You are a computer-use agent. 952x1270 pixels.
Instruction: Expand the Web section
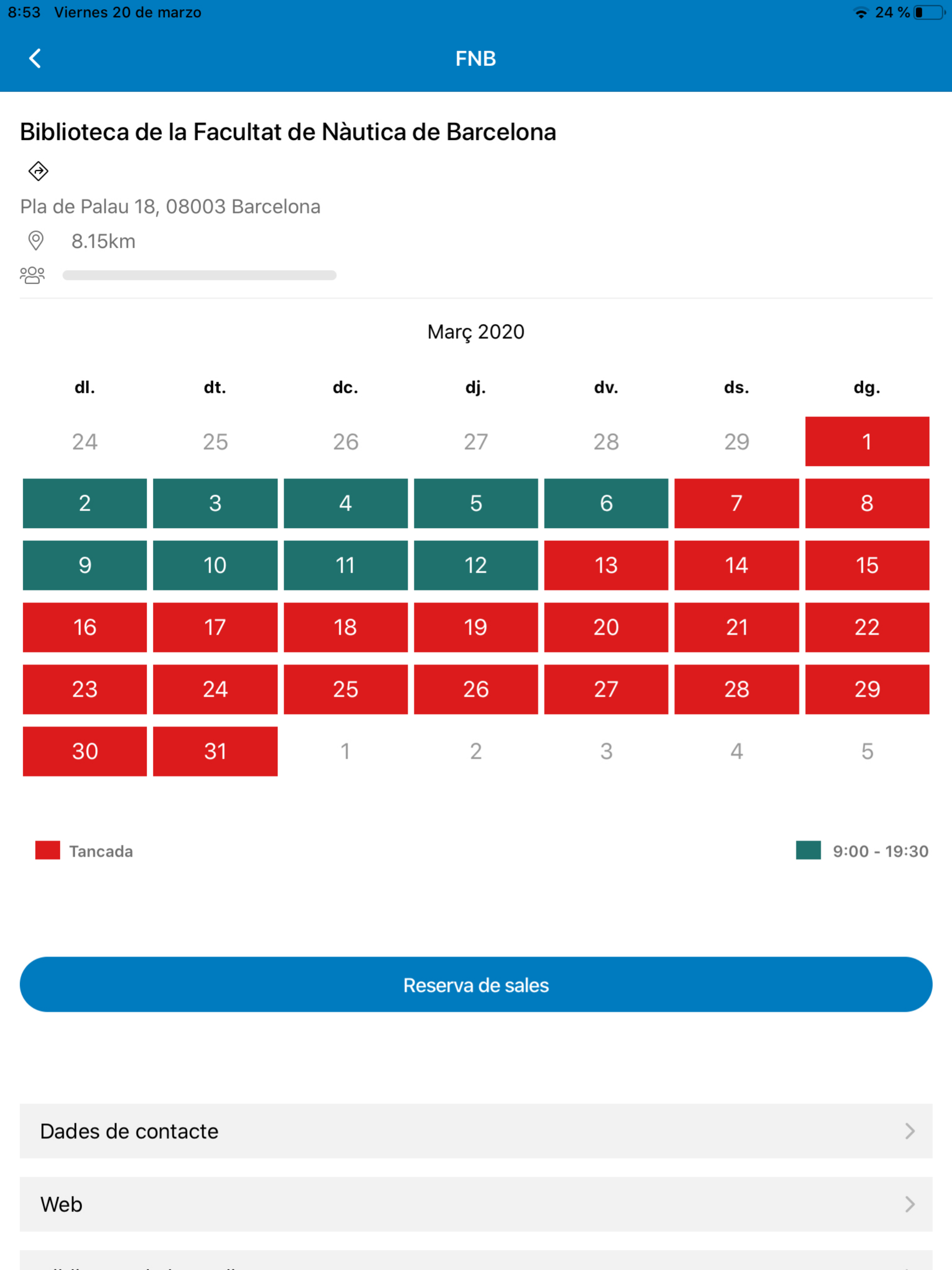coord(476,1204)
